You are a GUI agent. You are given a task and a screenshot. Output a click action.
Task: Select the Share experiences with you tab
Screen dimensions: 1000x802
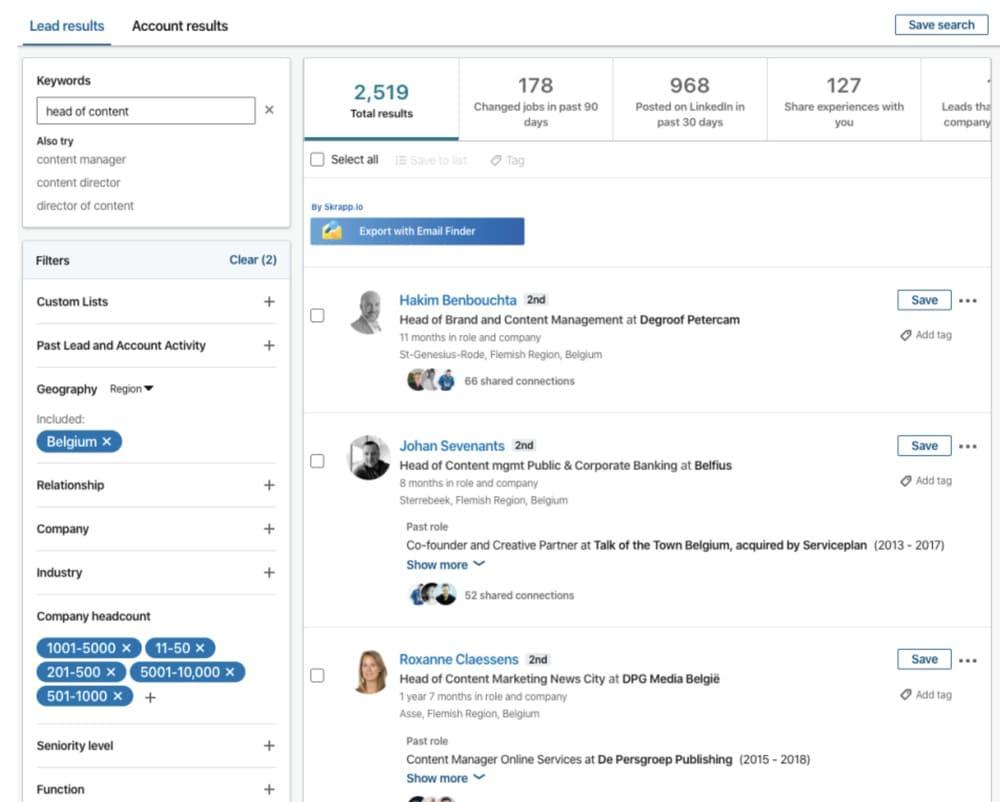point(844,99)
